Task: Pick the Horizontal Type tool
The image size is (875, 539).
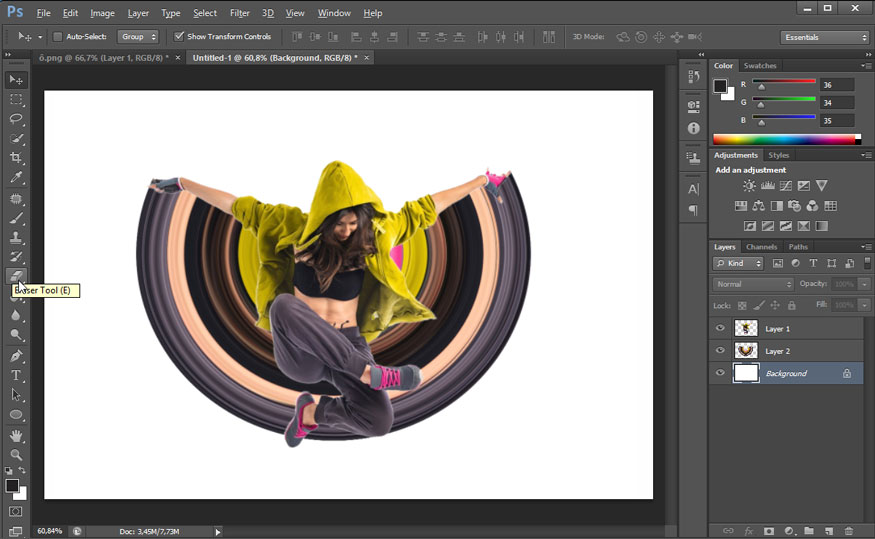Action: coord(16,375)
